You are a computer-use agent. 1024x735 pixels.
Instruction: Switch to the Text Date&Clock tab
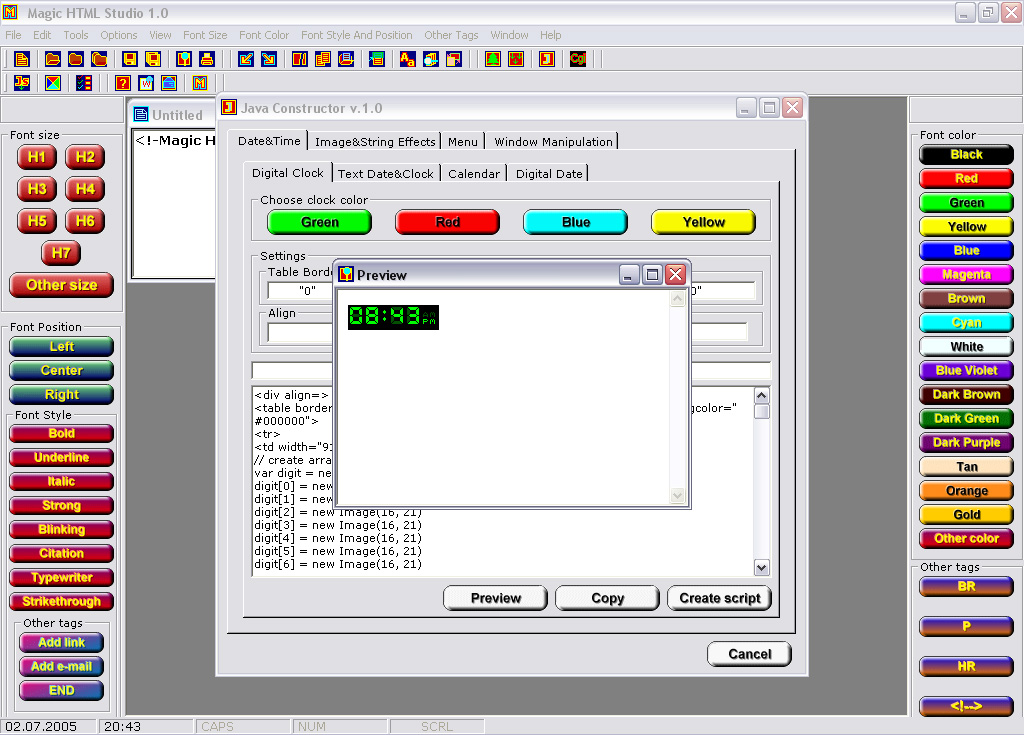click(385, 174)
